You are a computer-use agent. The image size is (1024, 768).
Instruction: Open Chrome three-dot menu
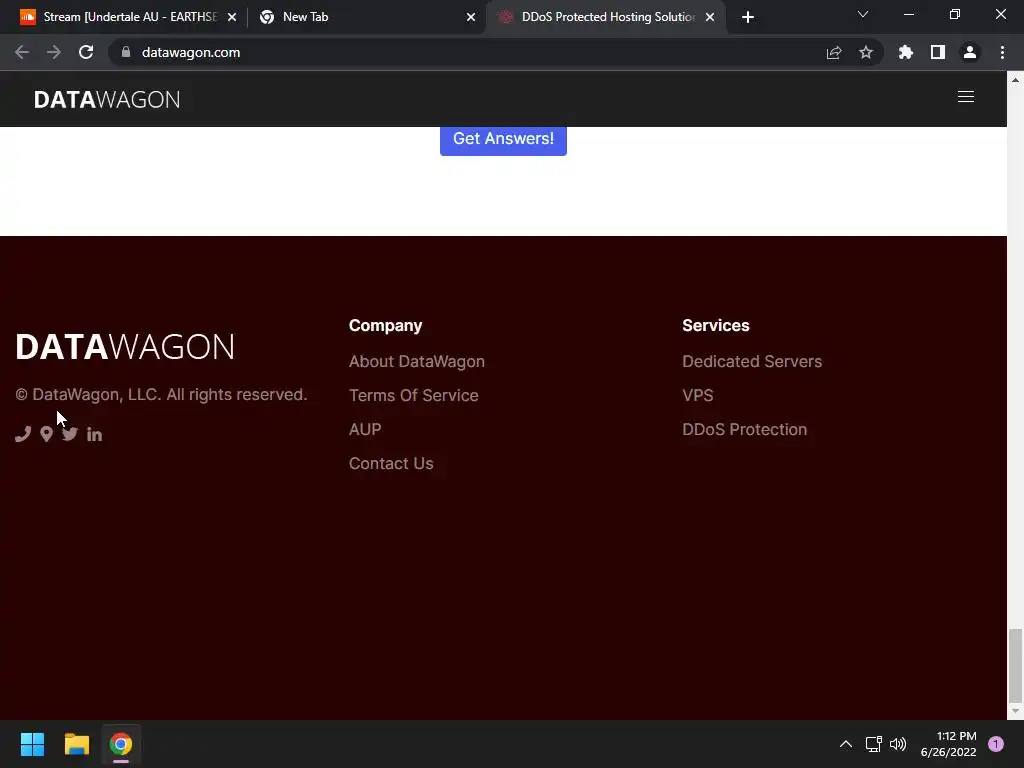point(1002,52)
